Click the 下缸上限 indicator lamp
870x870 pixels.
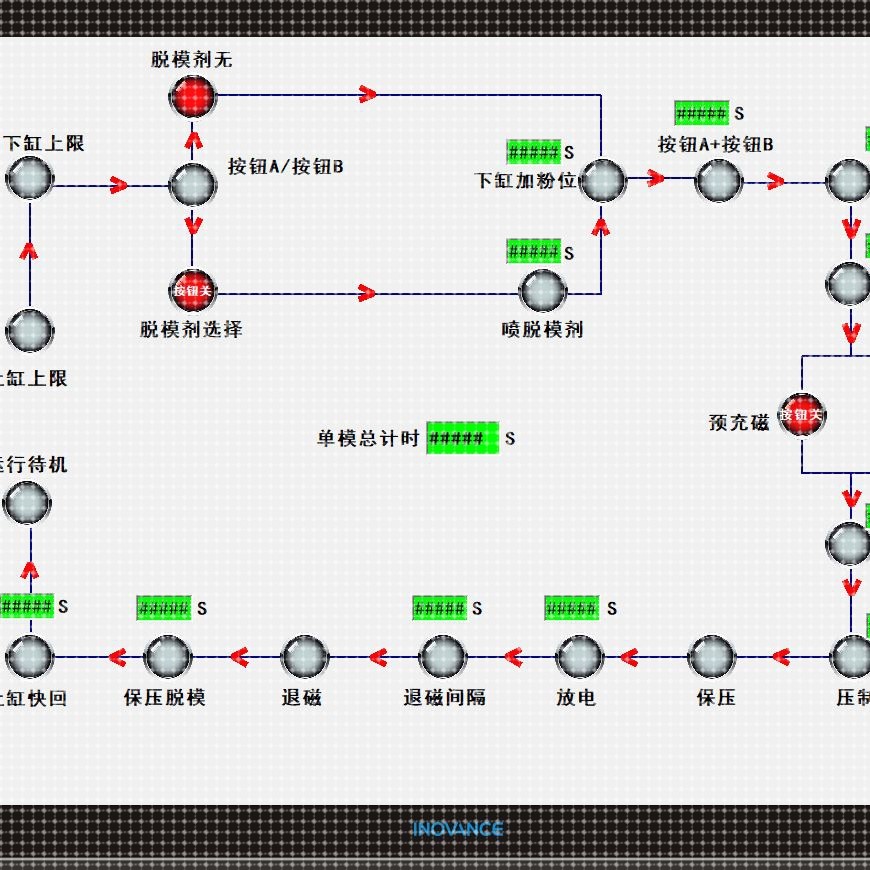click(29, 178)
